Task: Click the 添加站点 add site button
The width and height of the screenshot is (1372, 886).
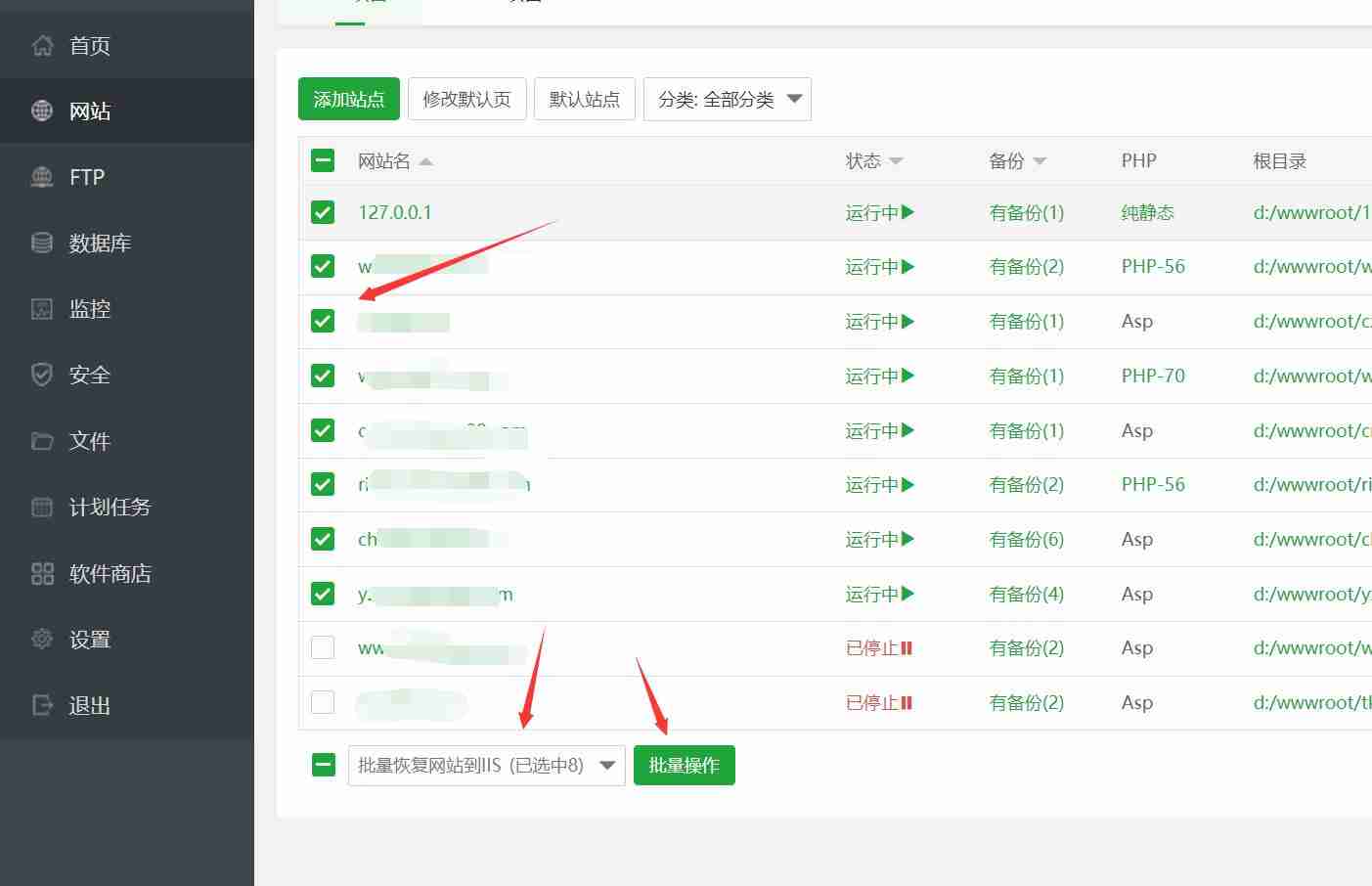Action: 348,99
